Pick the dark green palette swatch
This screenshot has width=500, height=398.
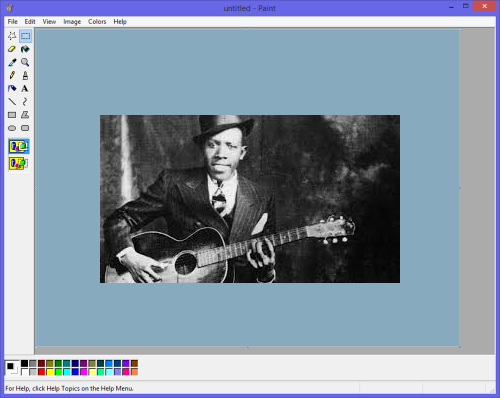pos(58,363)
